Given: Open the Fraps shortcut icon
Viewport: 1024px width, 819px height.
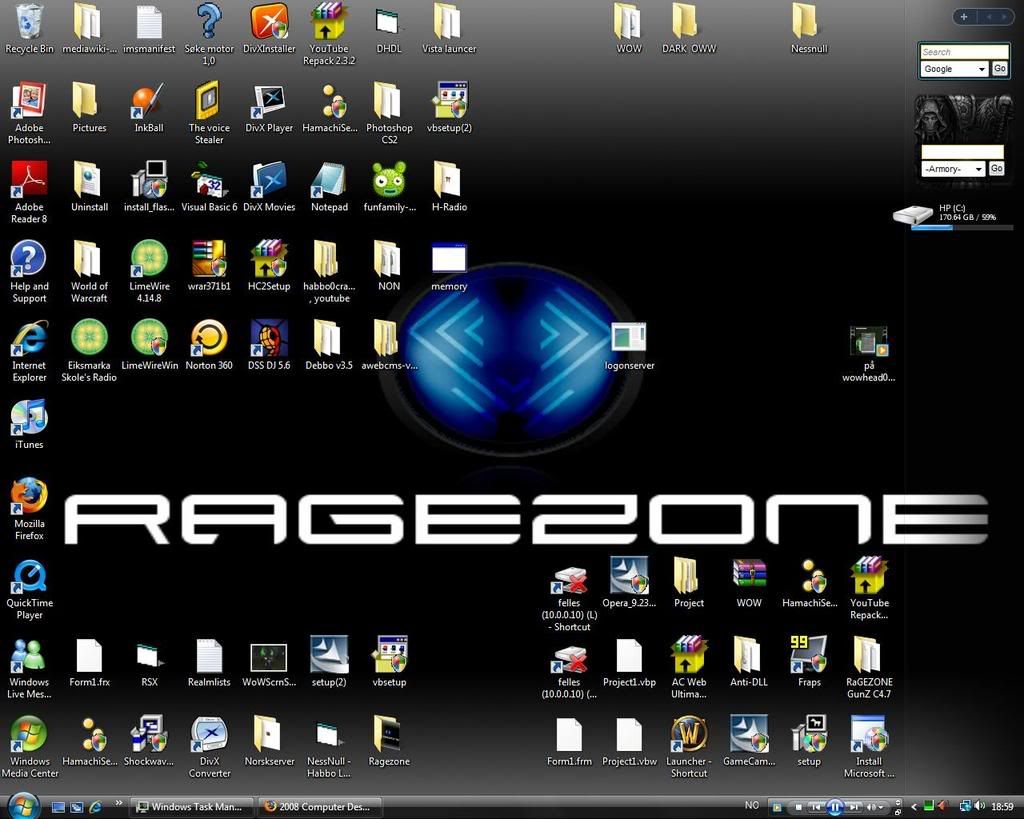Looking at the screenshot, I should [809, 655].
